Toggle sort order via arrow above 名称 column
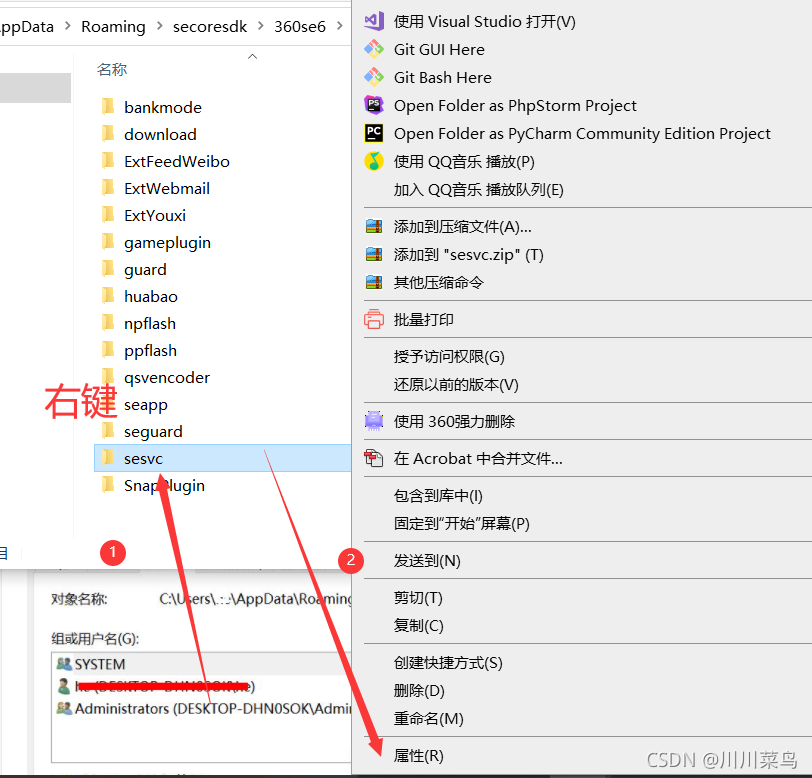This screenshot has width=812, height=778. pyautogui.click(x=253, y=56)
